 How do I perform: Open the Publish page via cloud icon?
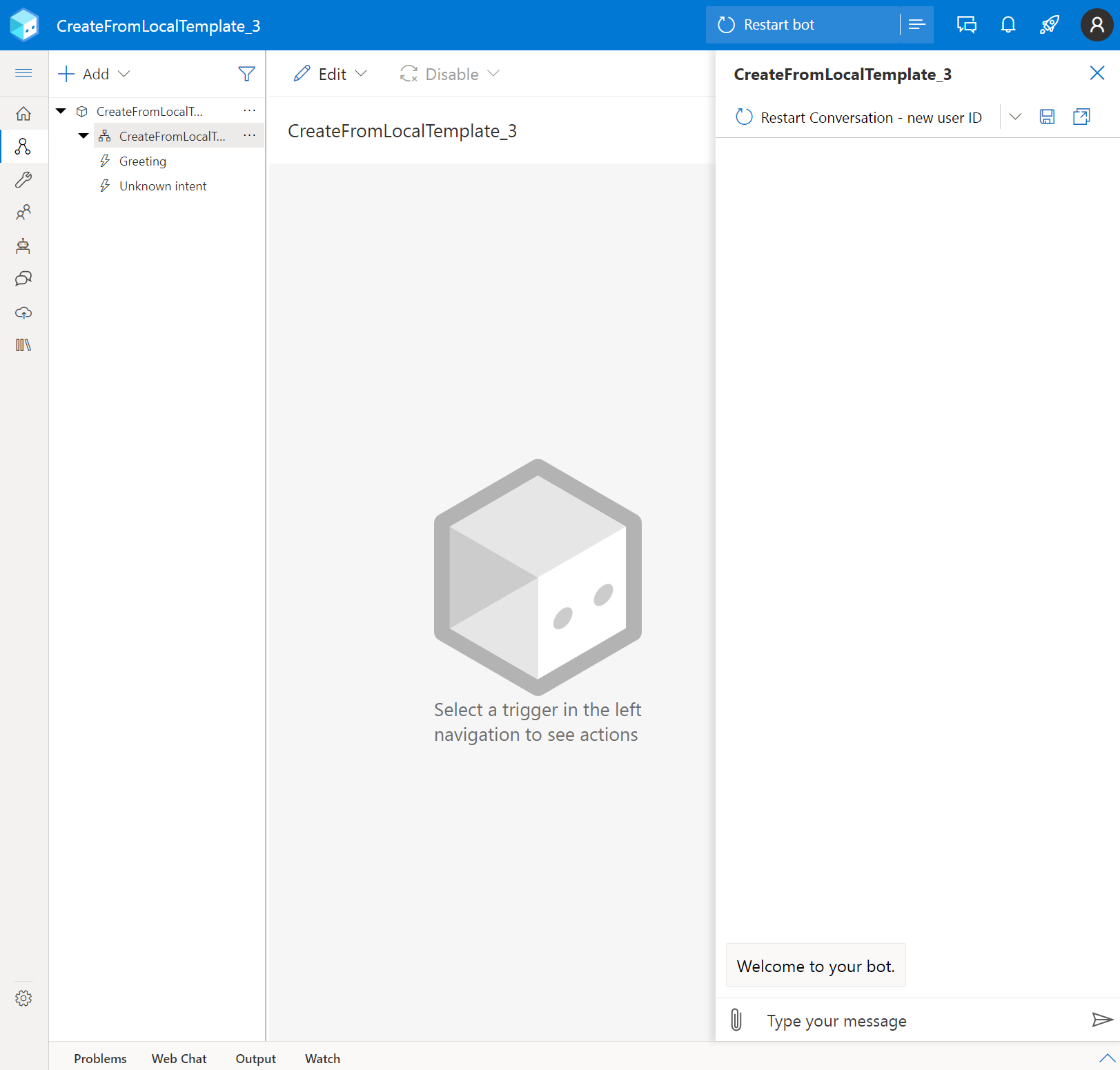pos(23,312)
